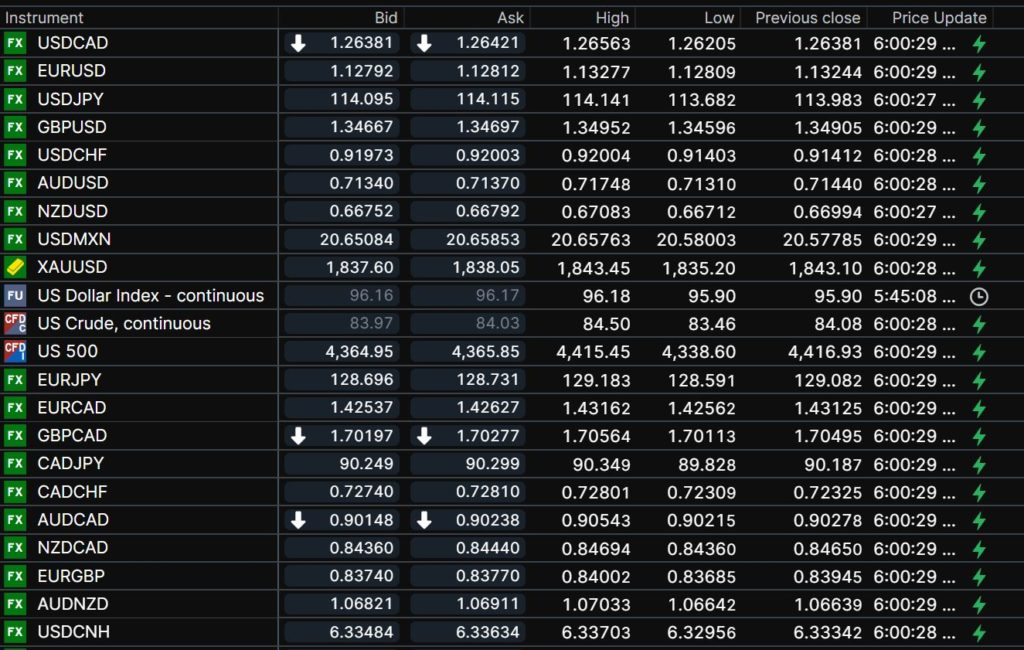Click the USDJPY bid price 114.095
This screenshot has width=1024, height=650.
click(x=362, y=99)
